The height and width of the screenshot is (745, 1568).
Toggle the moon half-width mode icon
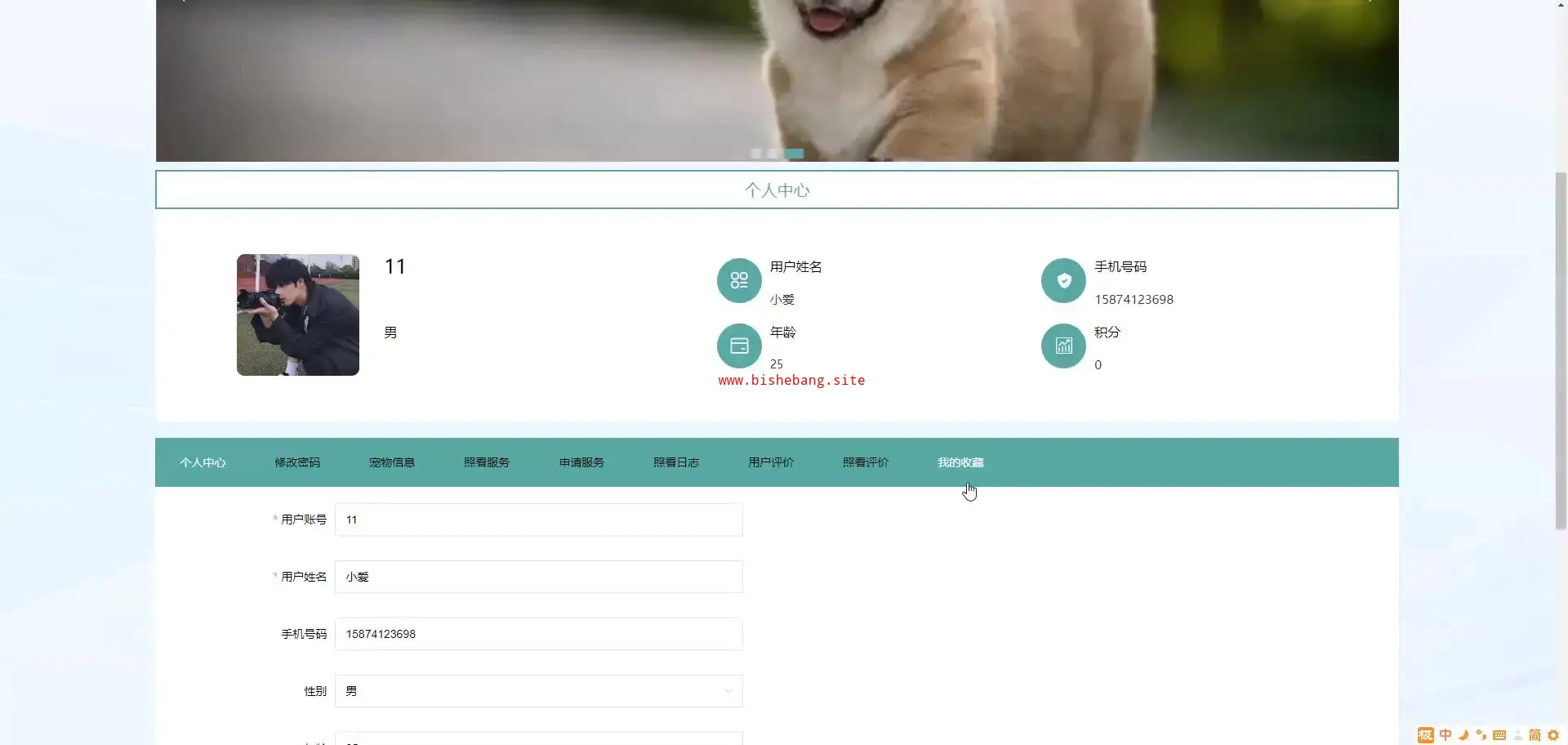pos(1463,735)
